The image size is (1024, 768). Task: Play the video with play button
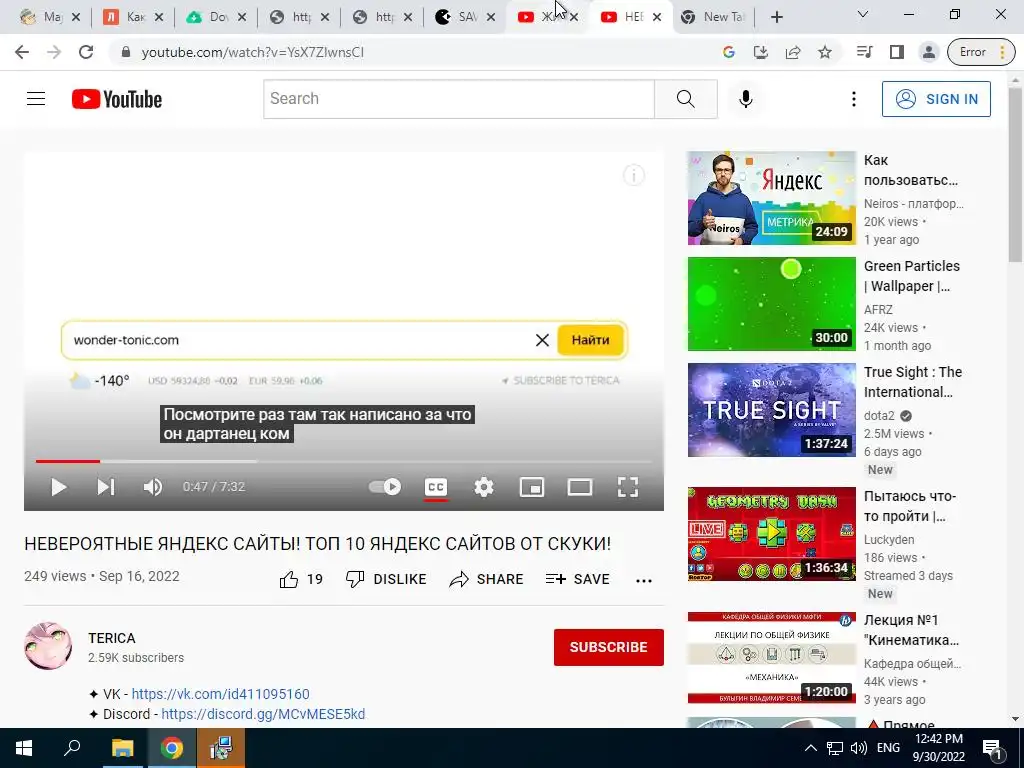click(x=58, y=487)
